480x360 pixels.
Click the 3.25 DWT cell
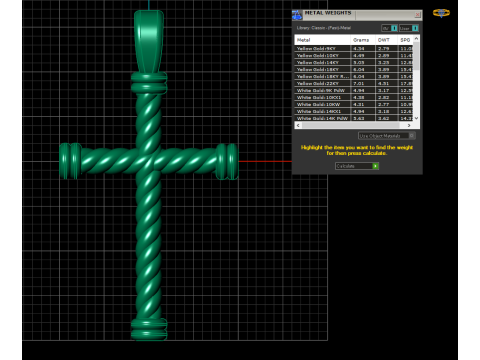[386, 62]
